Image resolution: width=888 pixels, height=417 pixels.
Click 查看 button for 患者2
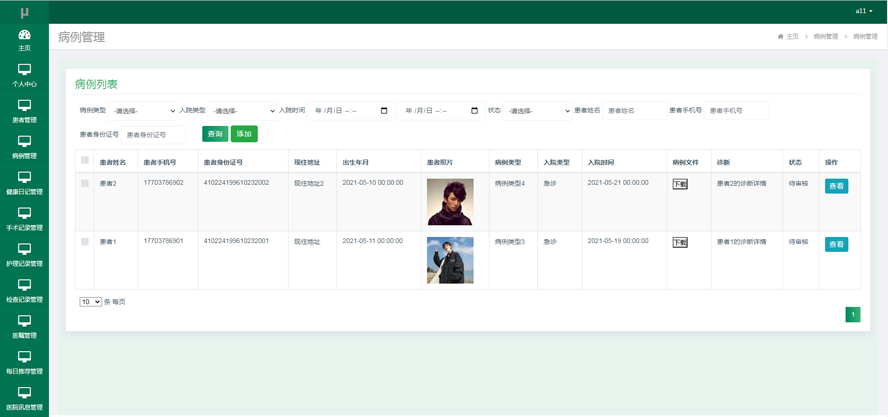836,186
